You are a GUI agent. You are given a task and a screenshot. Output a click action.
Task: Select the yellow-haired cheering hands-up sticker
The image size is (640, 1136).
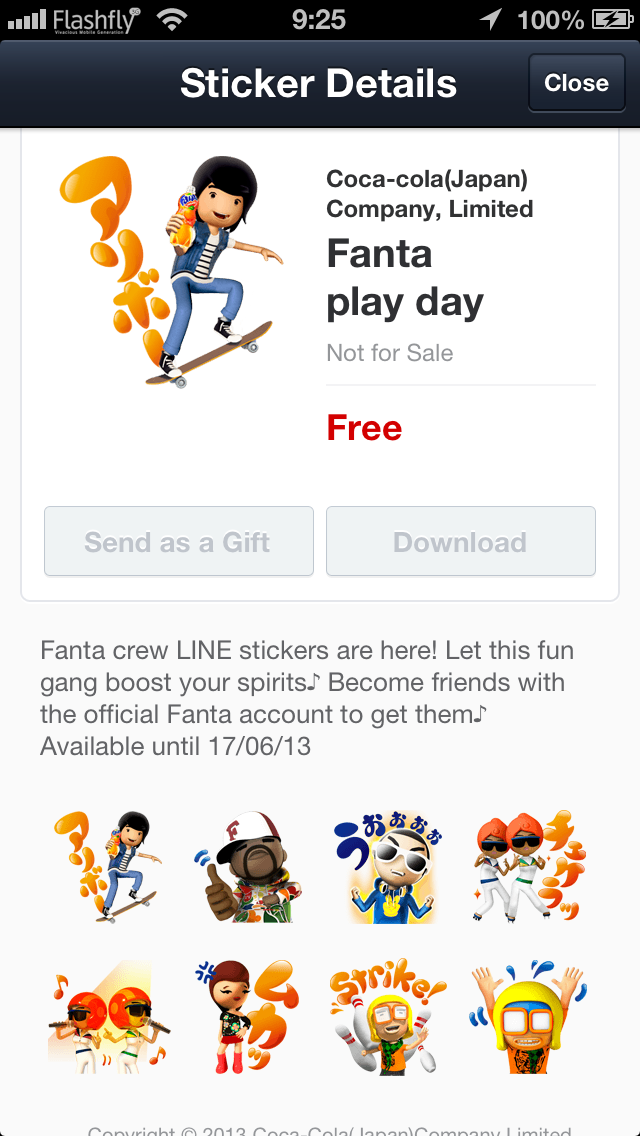tap(528, 1016)
